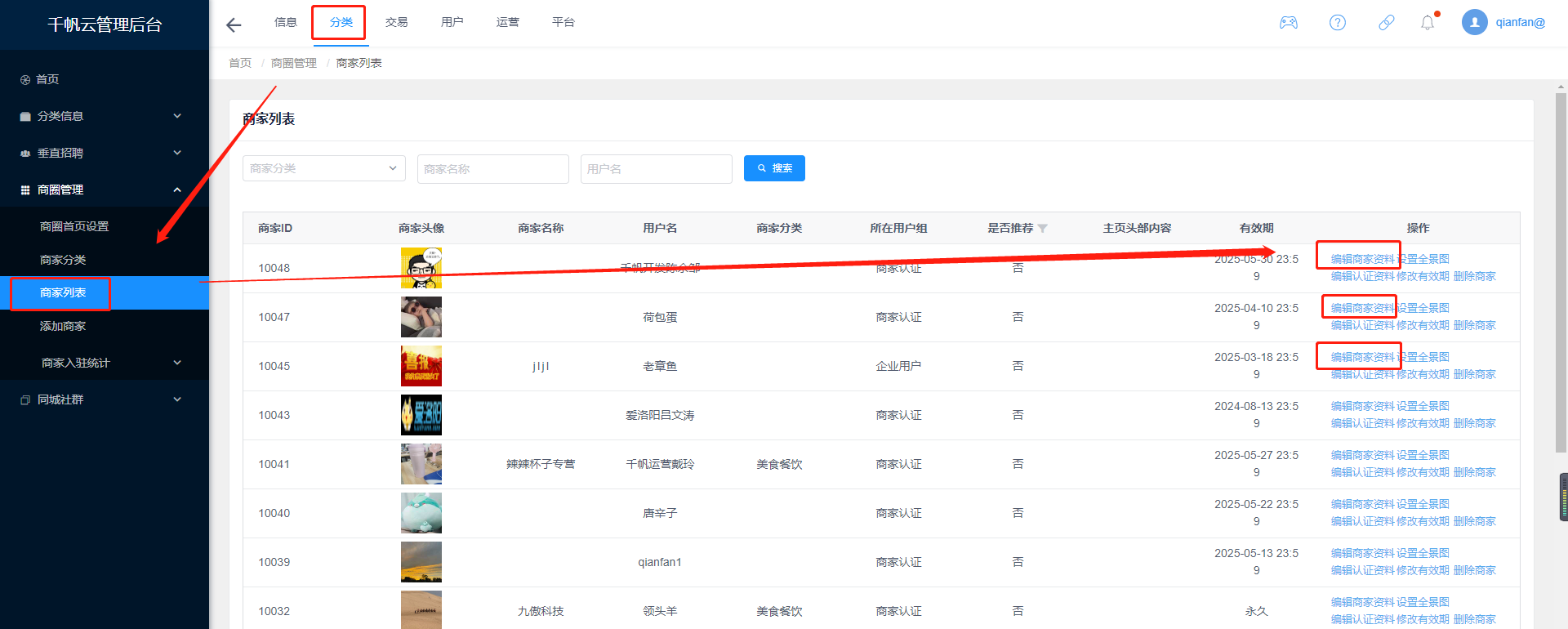Click the 企业用户 group cell
This screenshot has width=1568, height=629.
click(898, 366)
